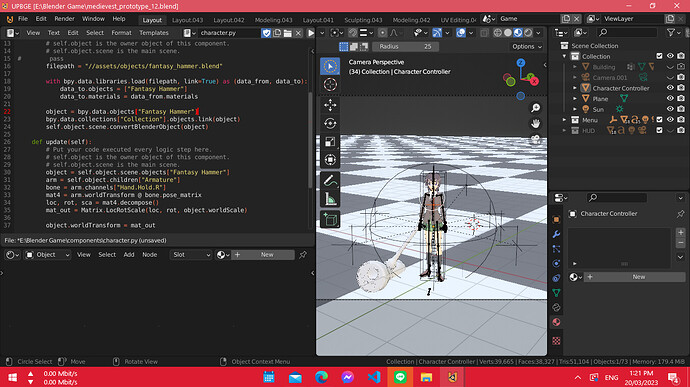
Task: Open the material Slot dropdown
Action: (x=191, y=255)
